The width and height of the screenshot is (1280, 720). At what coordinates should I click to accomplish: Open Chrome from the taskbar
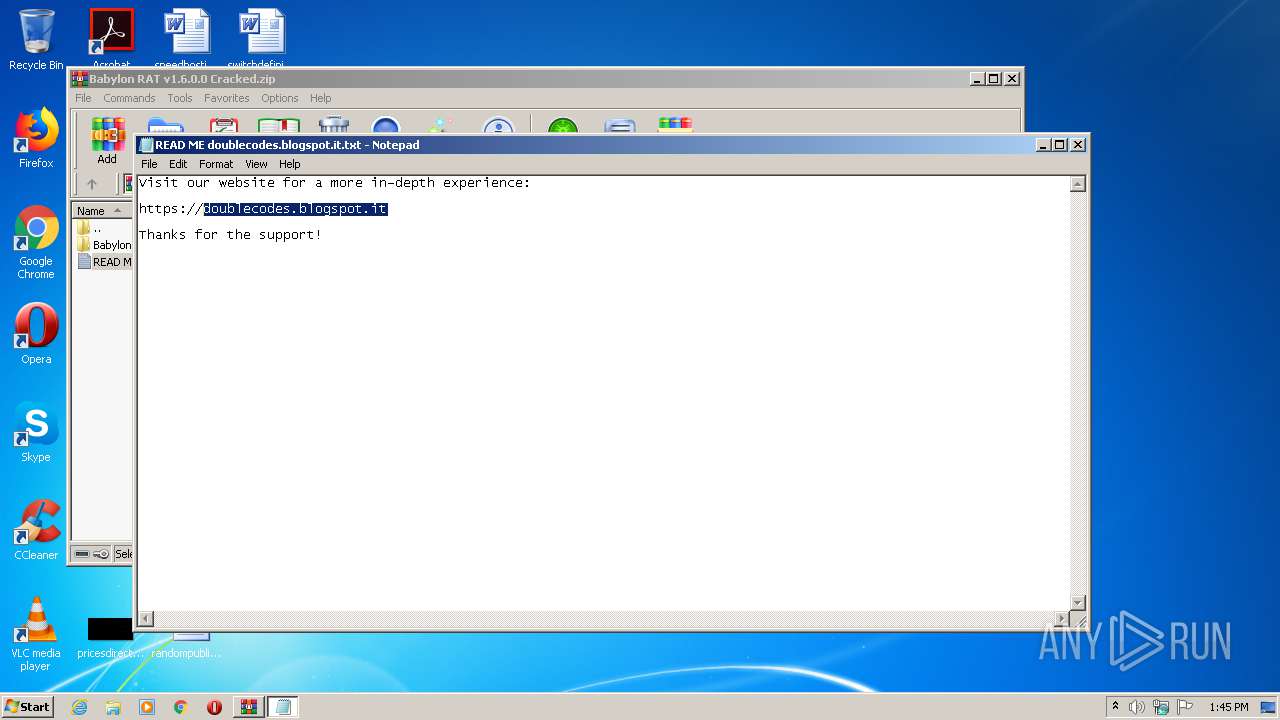pyautogui.click(x=180, y=707)
